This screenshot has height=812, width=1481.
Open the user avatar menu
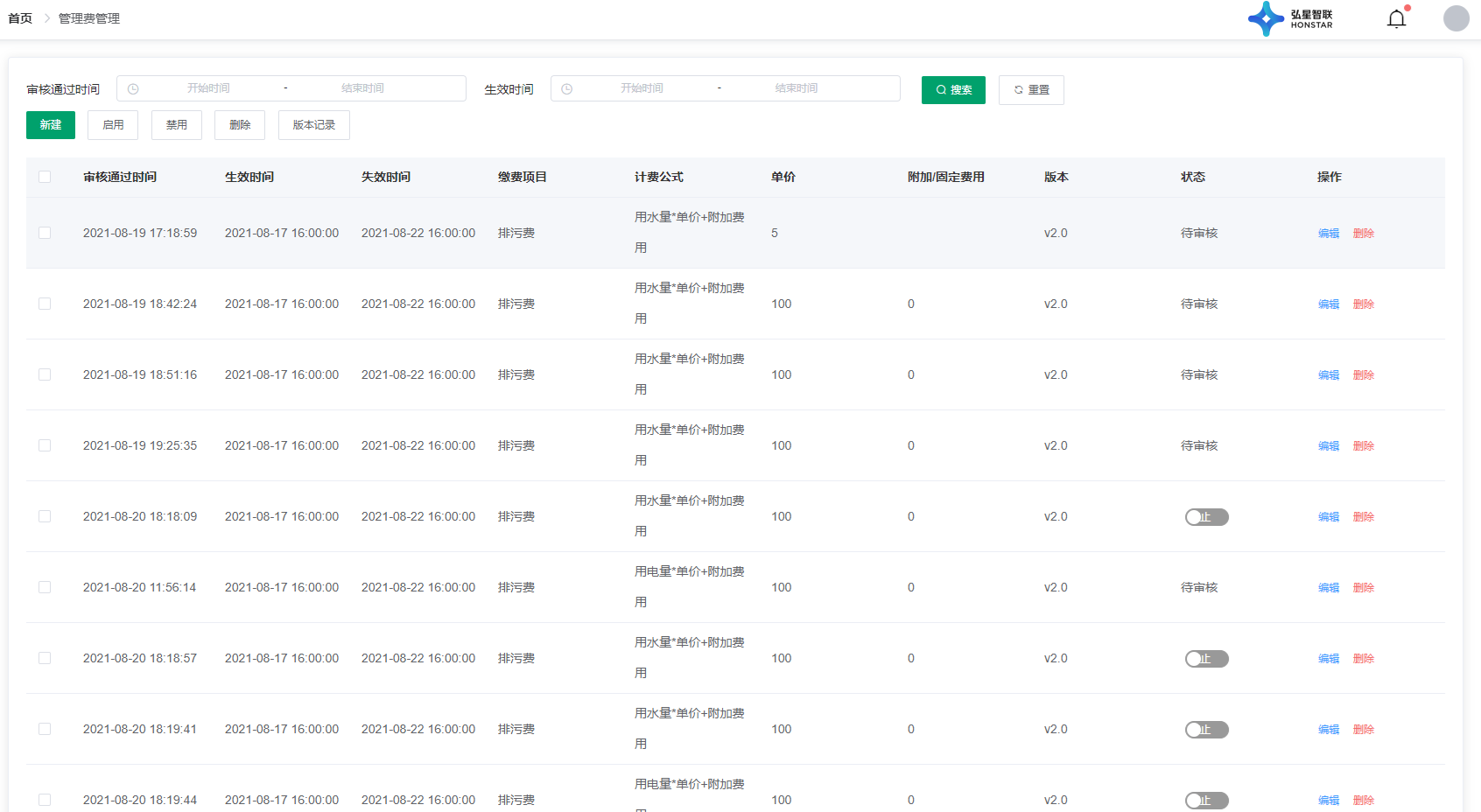[x=1456, y=18]
